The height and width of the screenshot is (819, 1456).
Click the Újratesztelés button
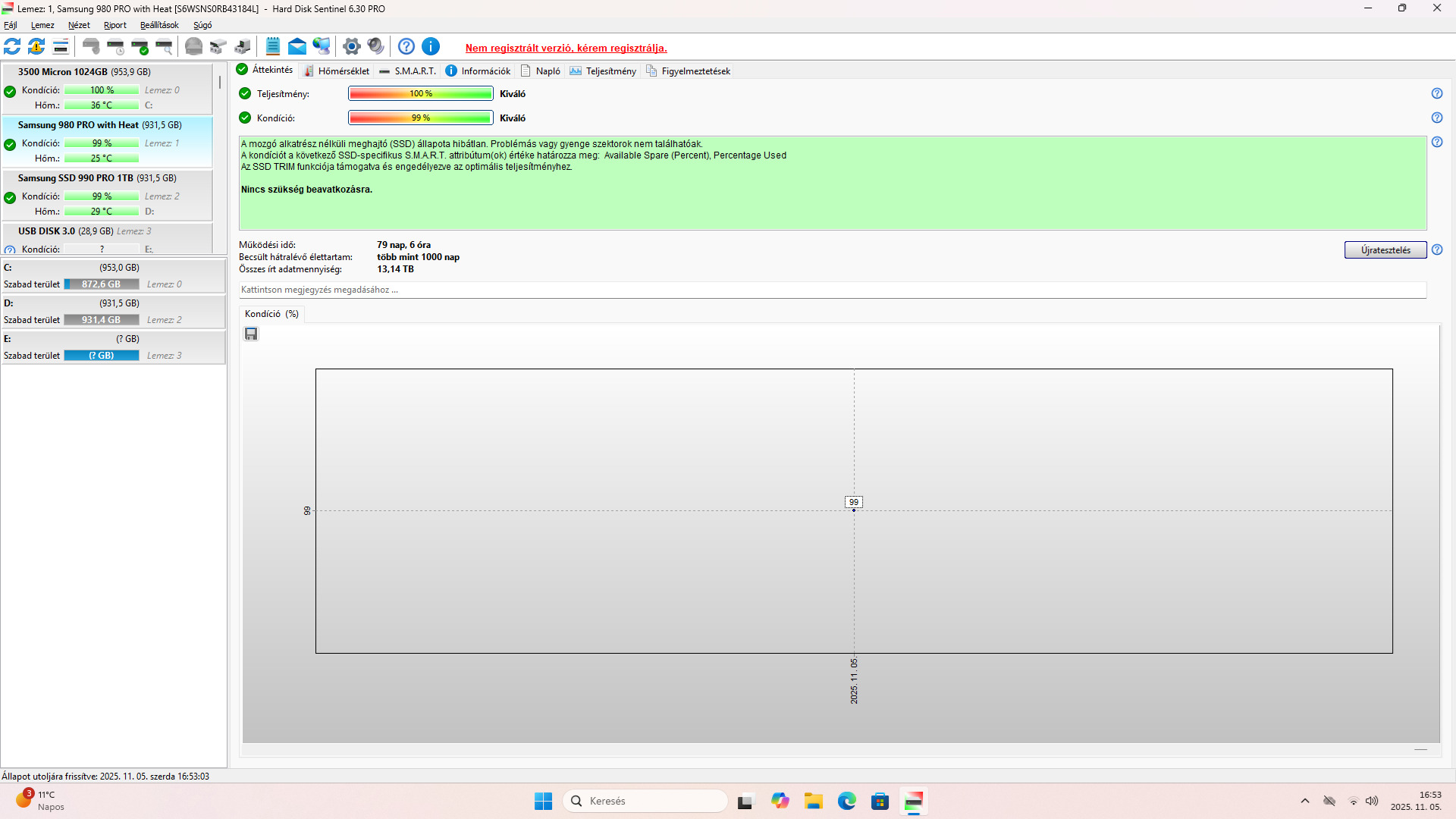1385,250
